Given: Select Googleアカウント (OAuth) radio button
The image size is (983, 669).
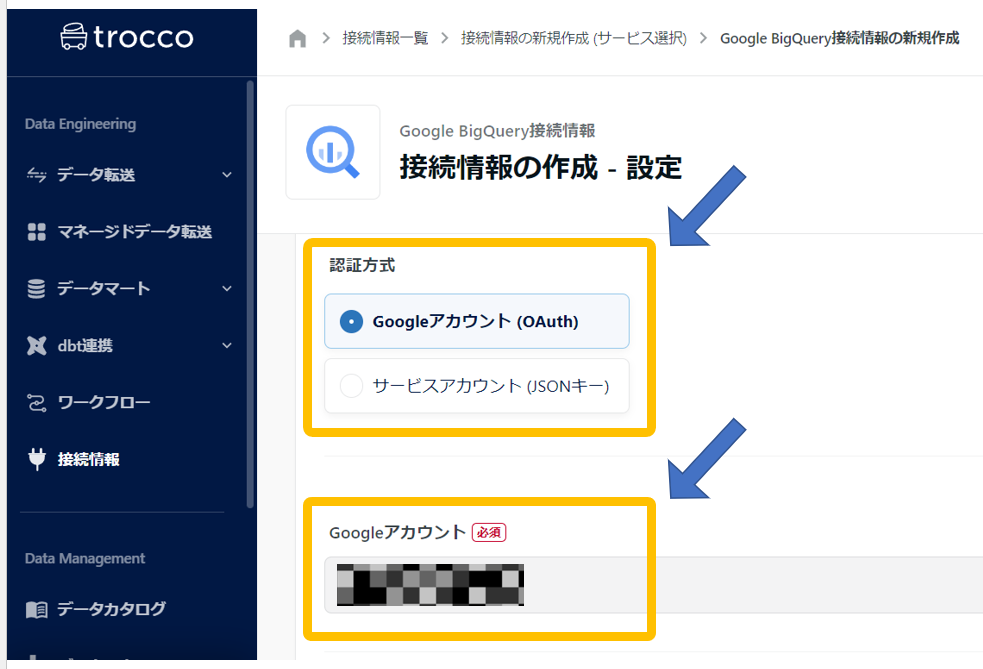Looking at the screenshot, I should coord(351,322).
